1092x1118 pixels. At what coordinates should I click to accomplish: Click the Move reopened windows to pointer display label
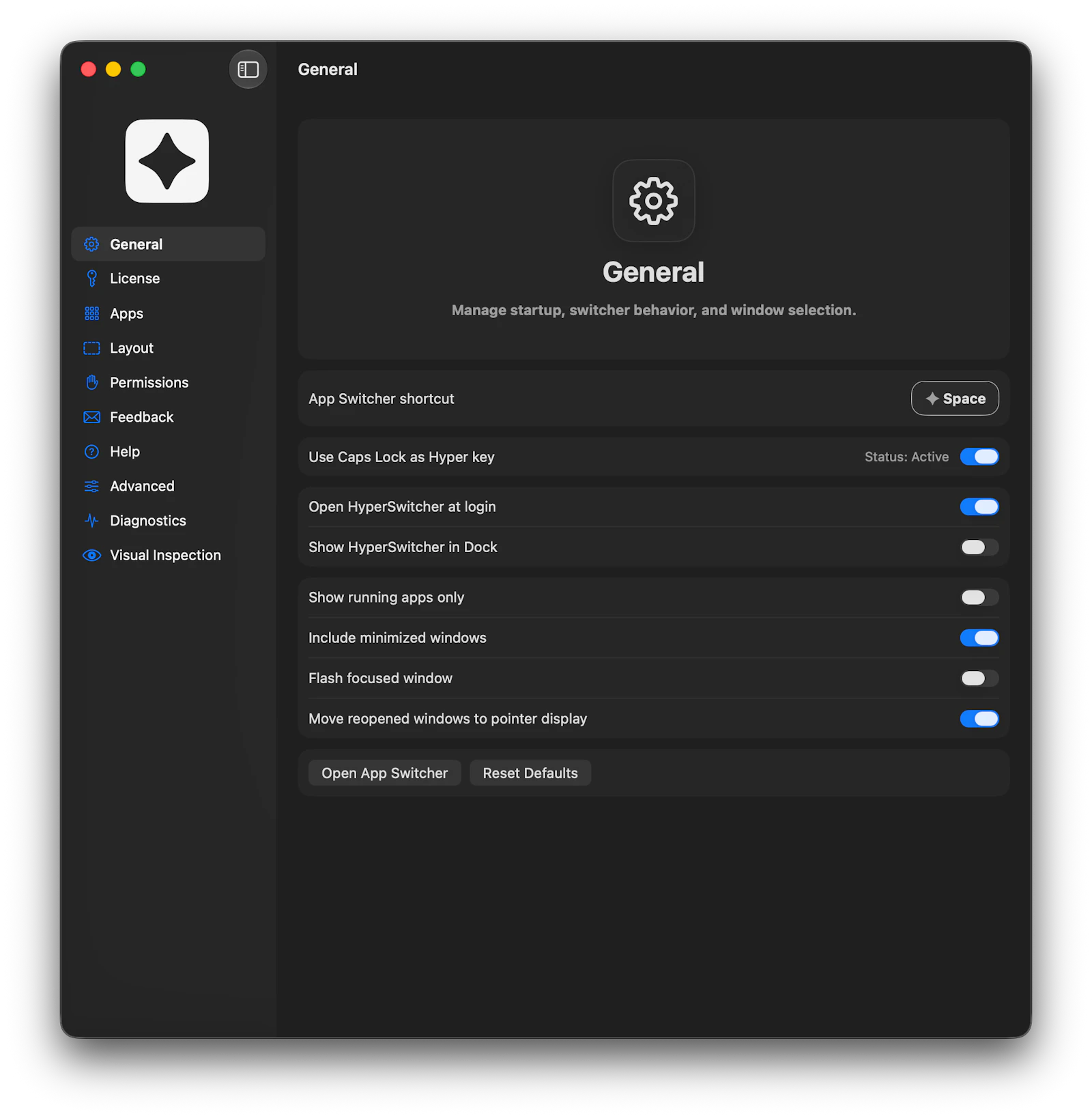click(448, 719)
